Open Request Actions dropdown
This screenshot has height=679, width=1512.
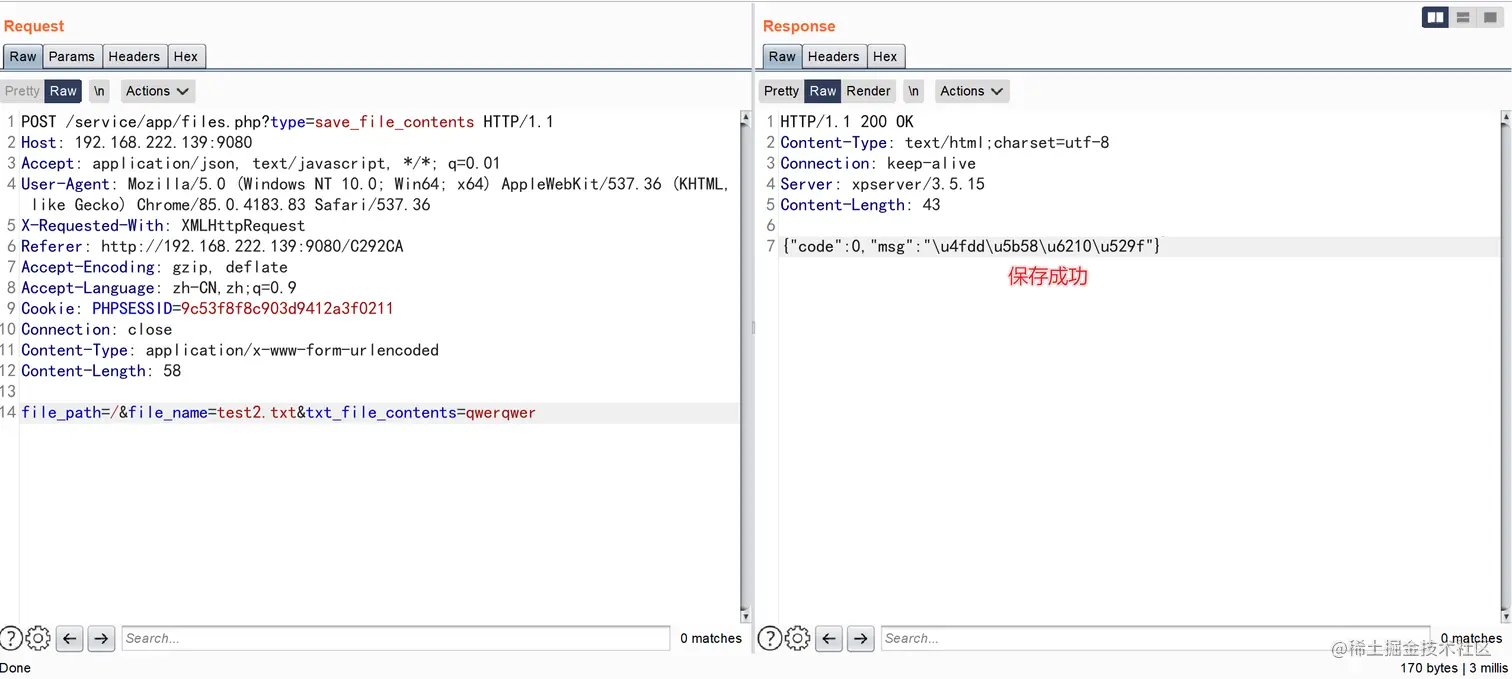(157, 91)
